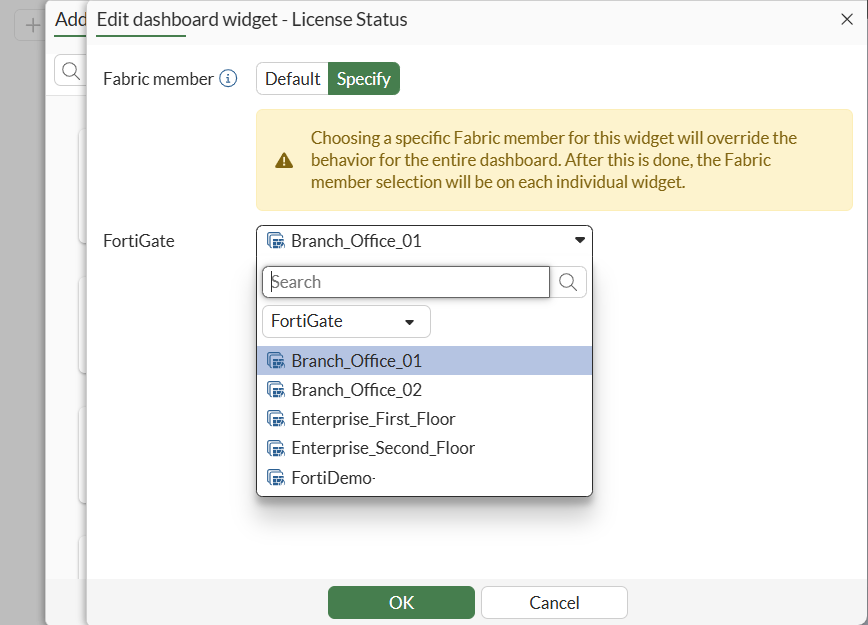Click the FortiDemo device icon
This screenshot has width=868, height=625.
[276, 477]
